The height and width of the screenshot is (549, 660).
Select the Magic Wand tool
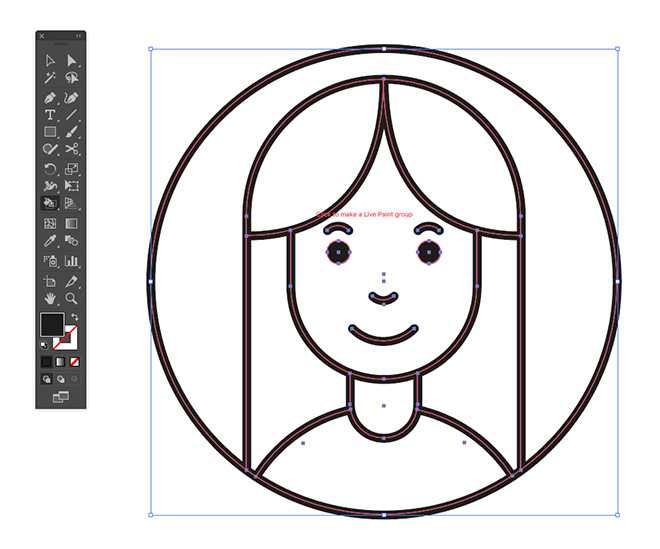coord(50,77)
